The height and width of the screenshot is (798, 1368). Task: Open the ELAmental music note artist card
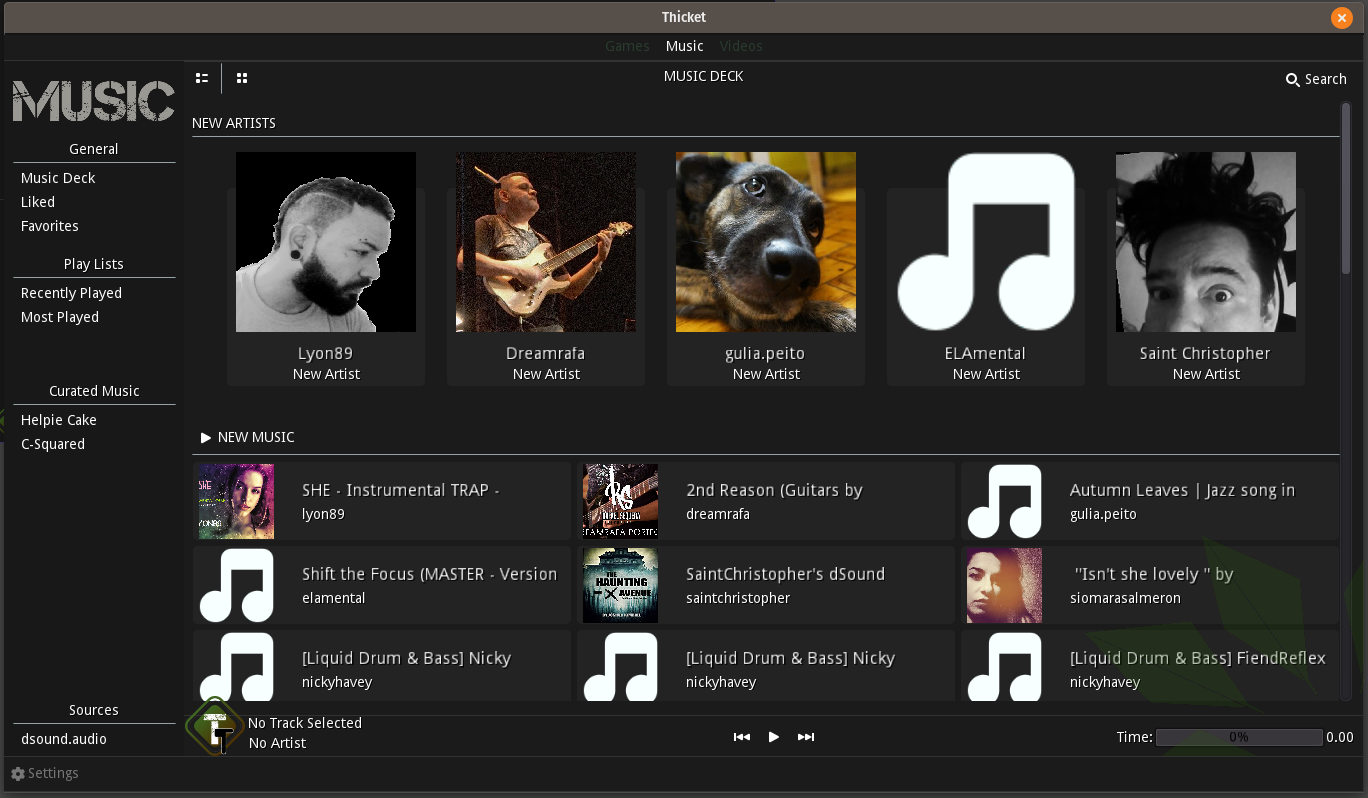(986, 242)
